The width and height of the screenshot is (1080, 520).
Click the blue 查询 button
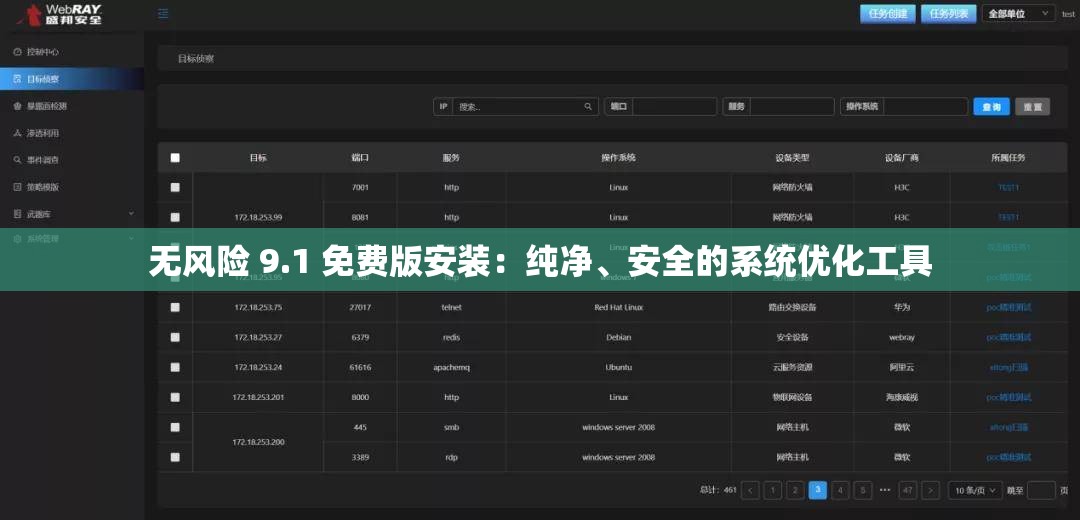click(991, 107)
